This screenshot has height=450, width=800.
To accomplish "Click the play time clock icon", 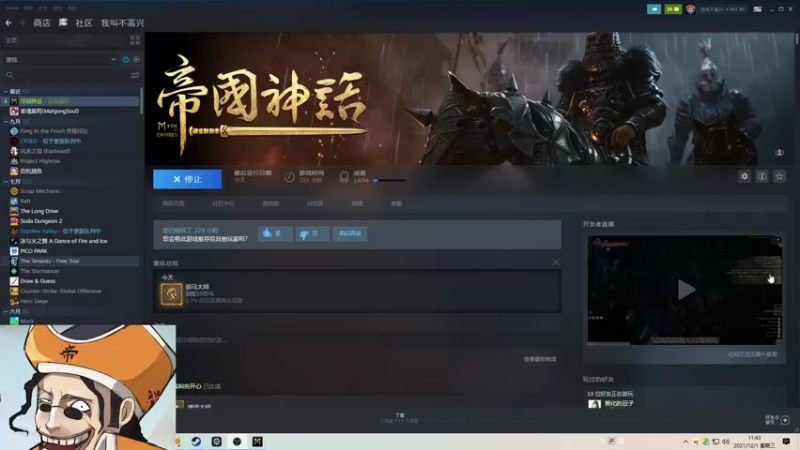I will coord(289,177).
